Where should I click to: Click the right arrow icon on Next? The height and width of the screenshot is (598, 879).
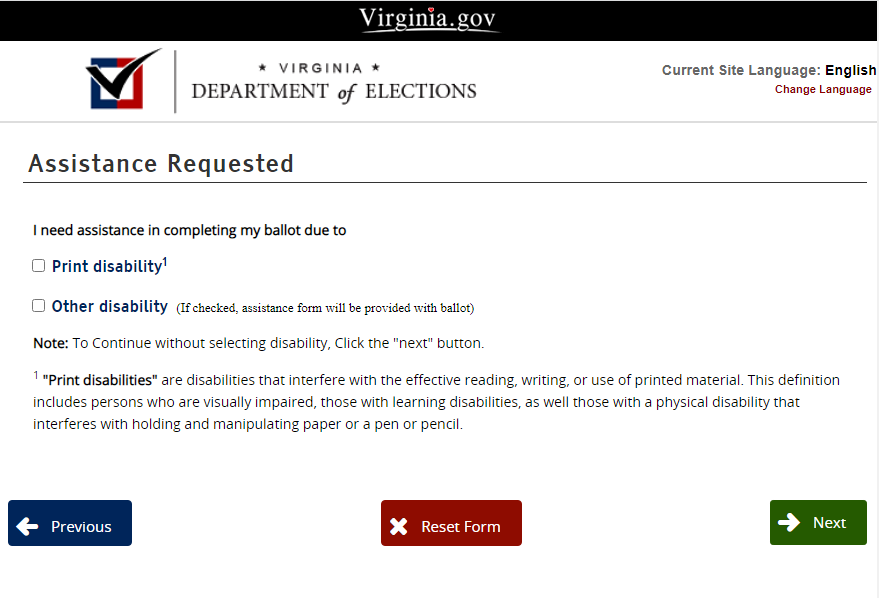tap(789, 522)
